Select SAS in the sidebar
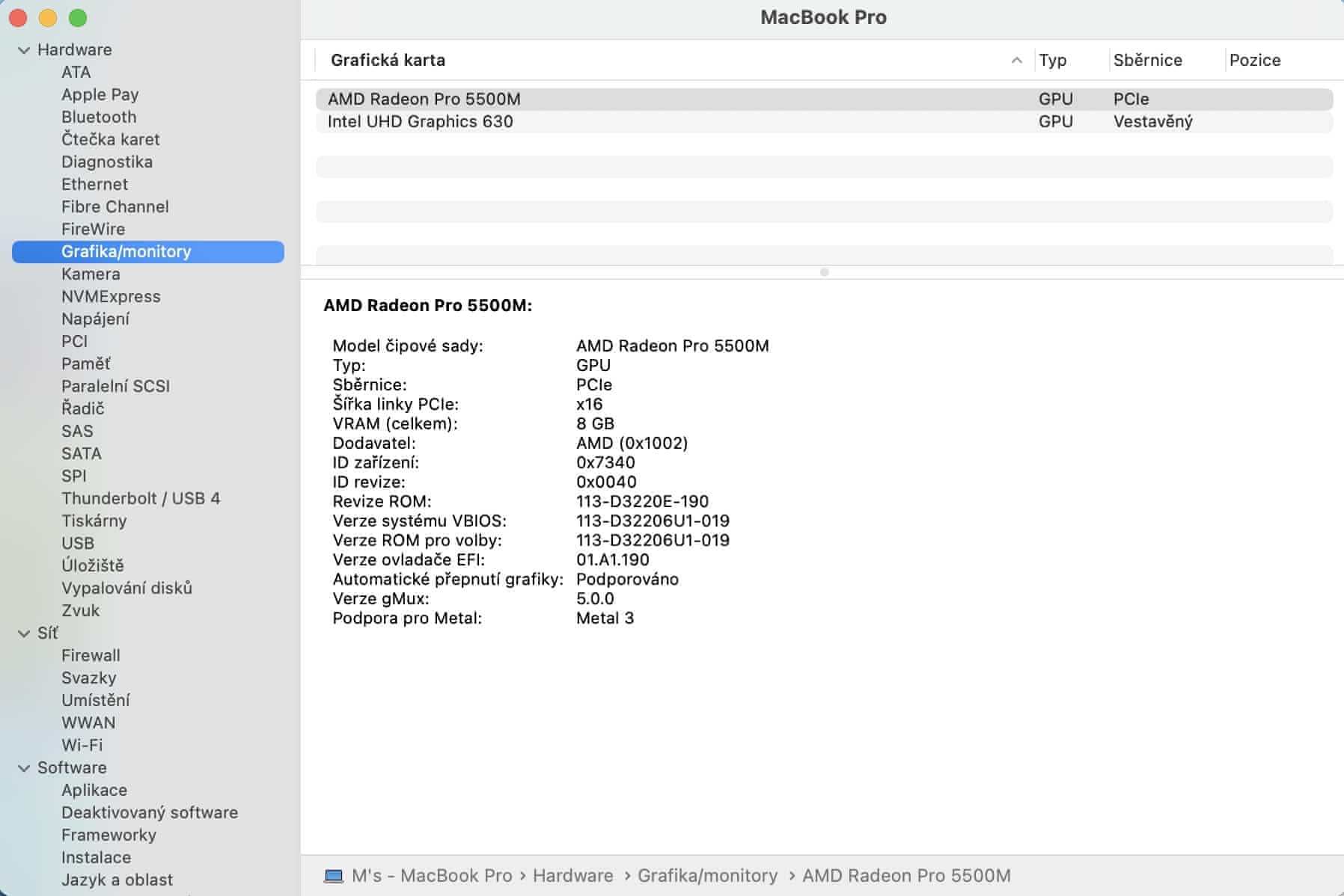Screen dimensions: 1344x896 (77, 432)
